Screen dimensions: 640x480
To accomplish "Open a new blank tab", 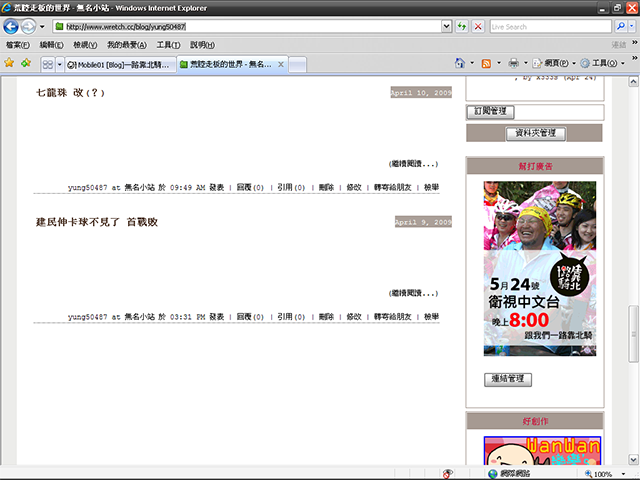I will coord(298,64).
